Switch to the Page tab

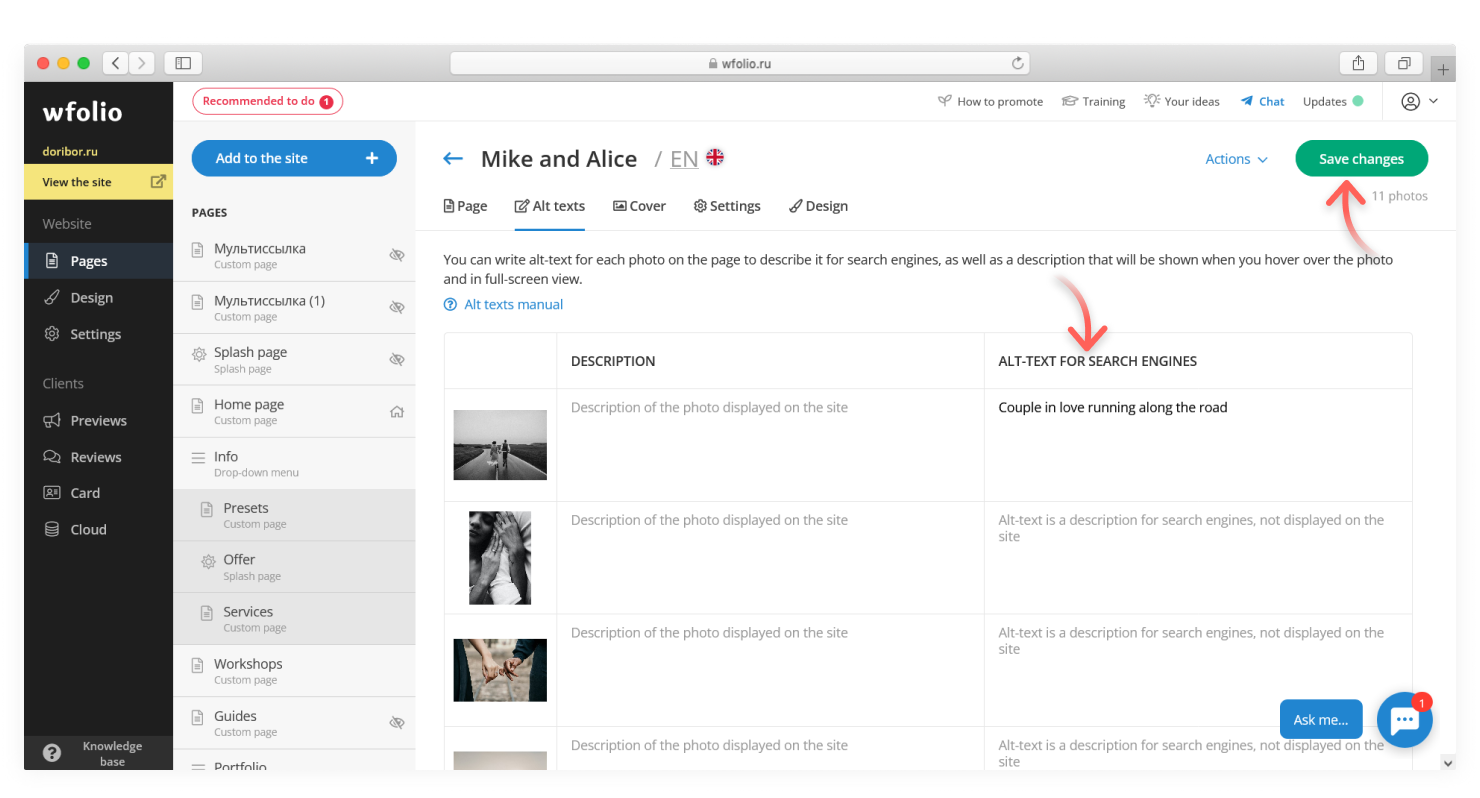[465, 206]
